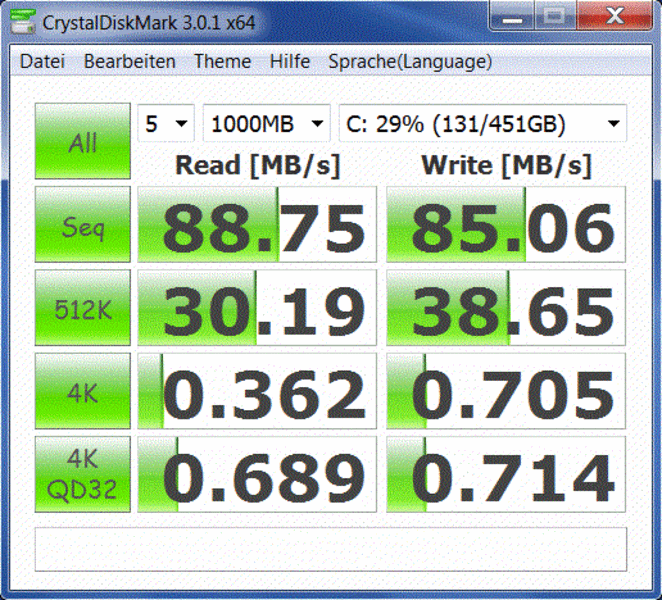
Task: Click the Write [MB/s] column header
Action: 506,165
